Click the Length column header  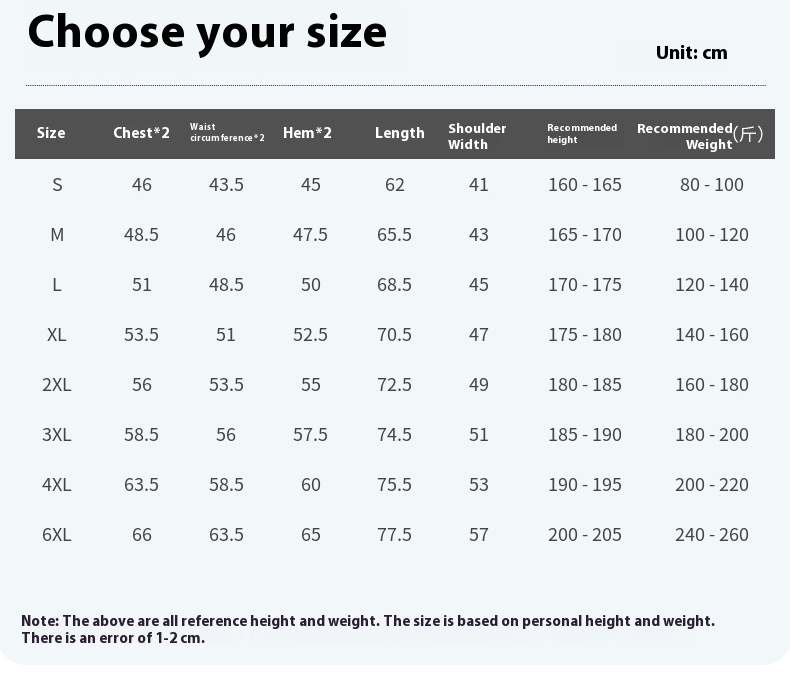pyautogui.click(x=399, y=133)
